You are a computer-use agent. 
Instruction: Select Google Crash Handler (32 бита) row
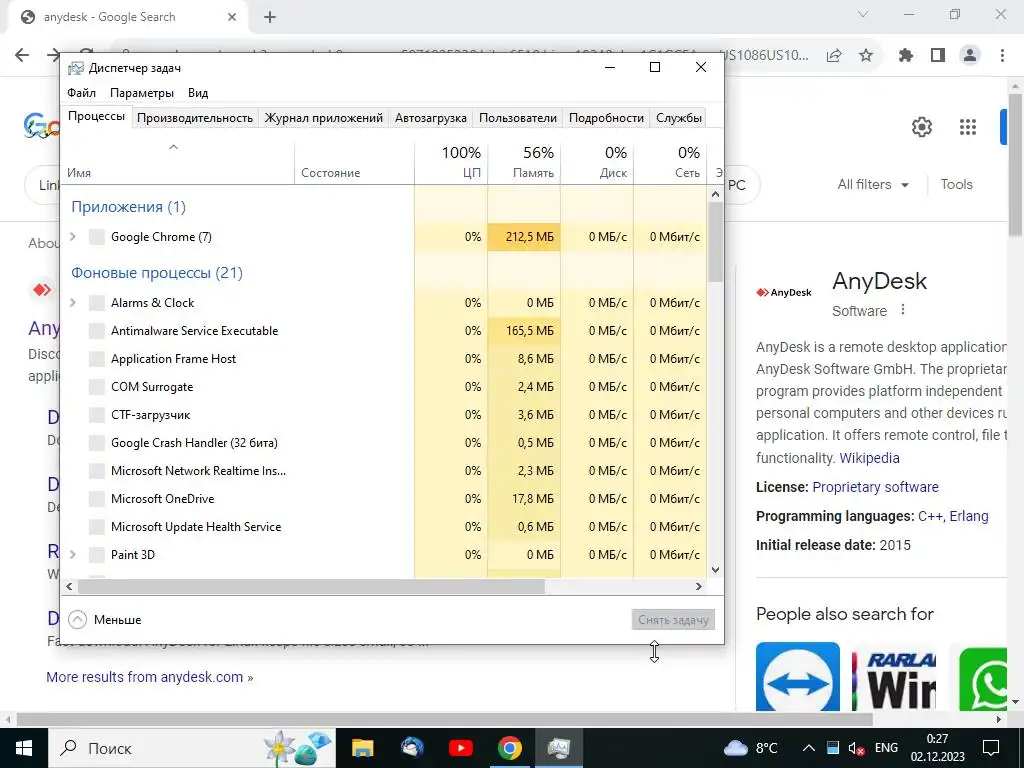tap(385, 443)
